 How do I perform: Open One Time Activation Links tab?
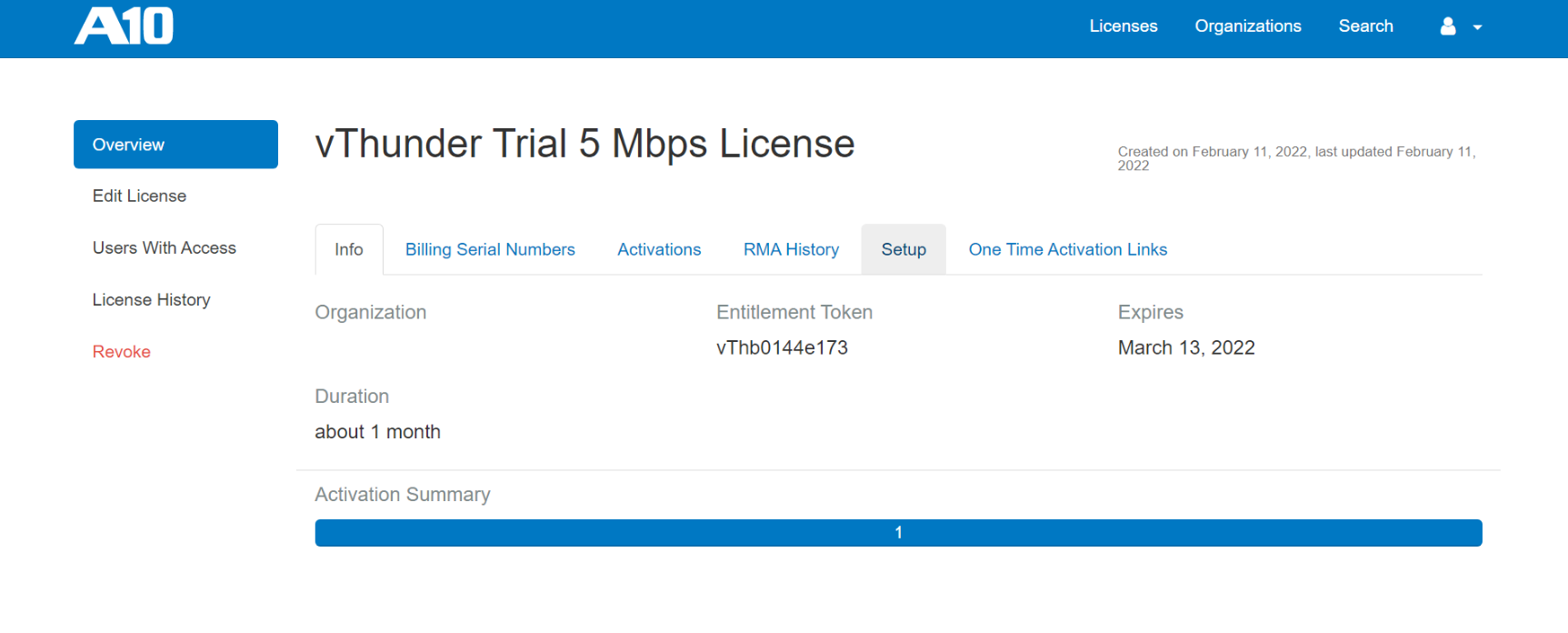click(1068, 249)
